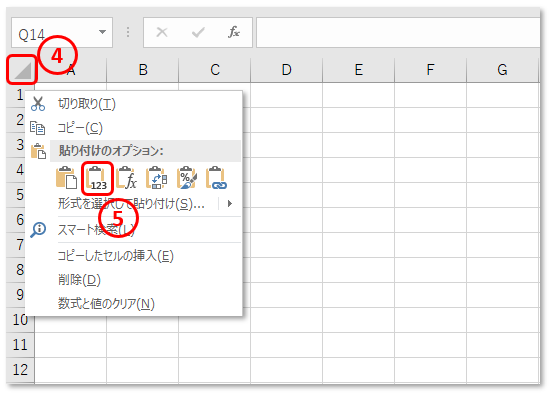The height and width of the screenshot is (394, 550).
Task: Choose Paste Values (123) option
Action: [x=97, y=178]
